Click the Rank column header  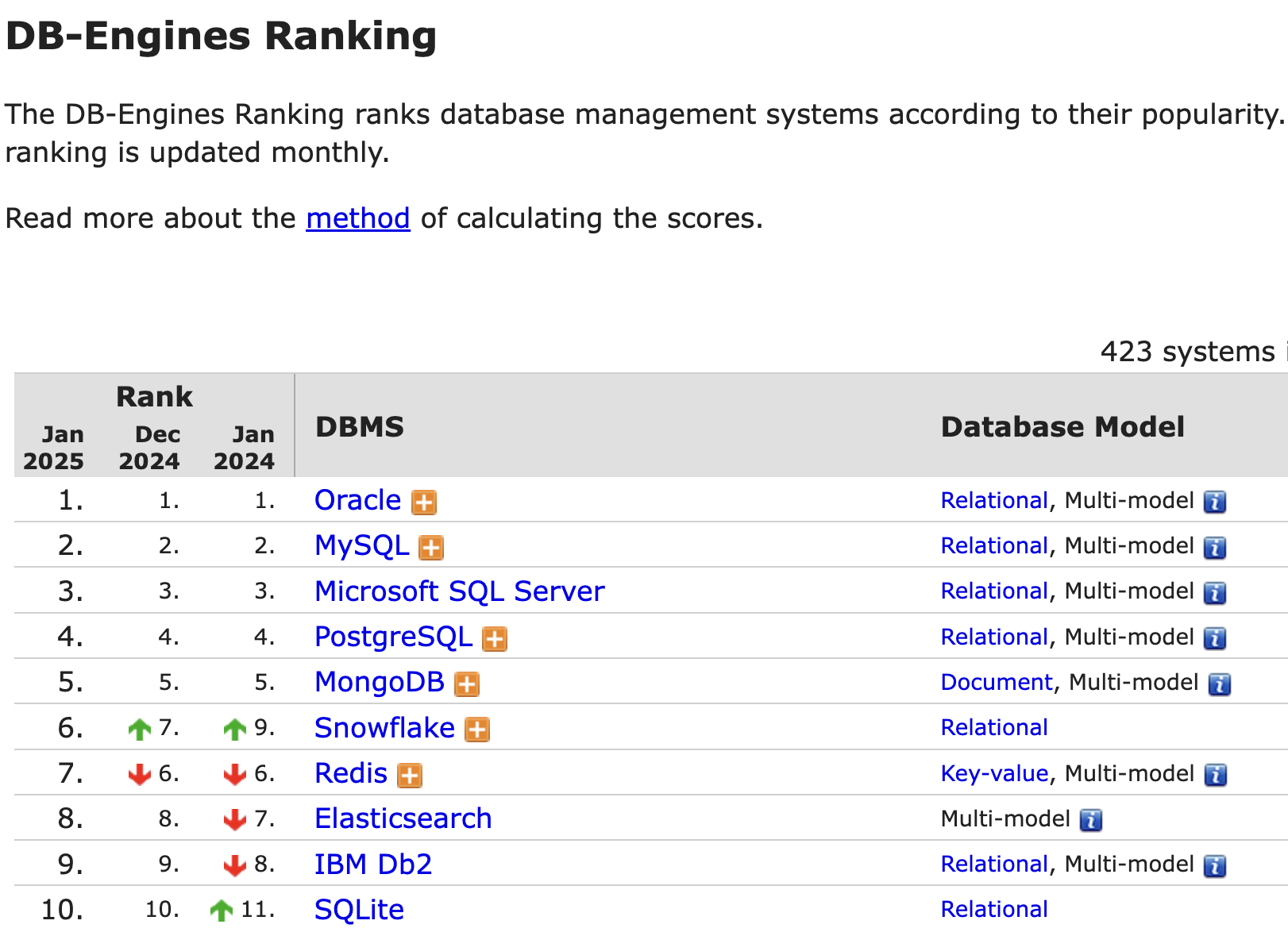(x=154, y=397)
